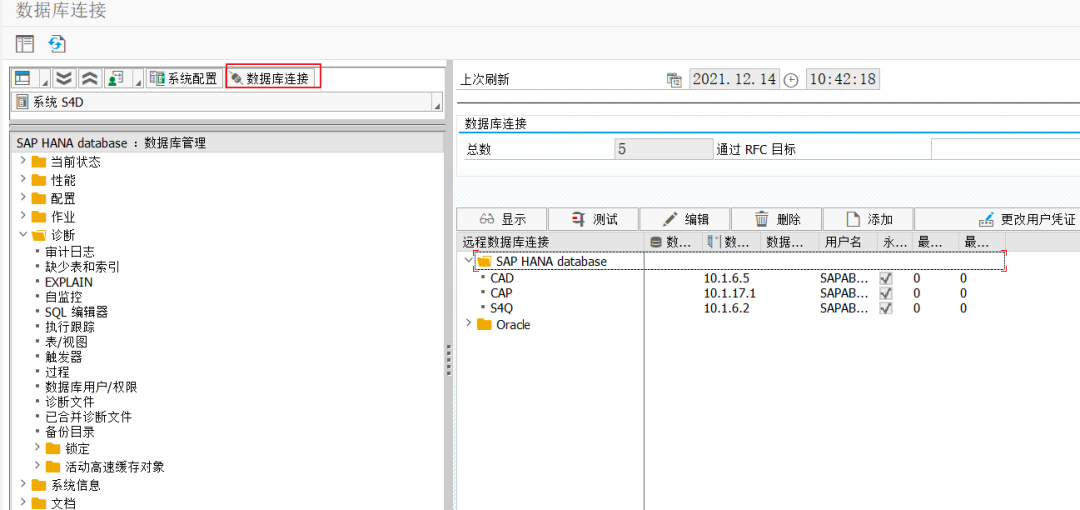
Task: Click IP address 10.1.6.2
Action: coord(726,308)
